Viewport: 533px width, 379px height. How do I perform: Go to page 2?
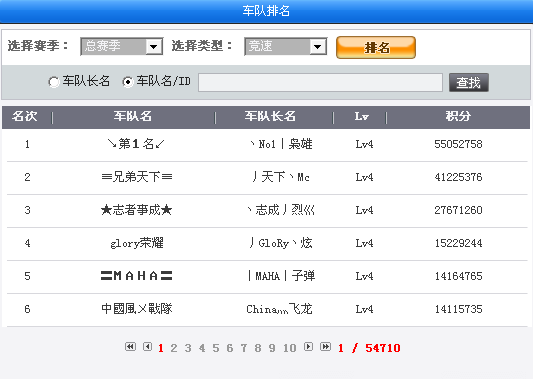pos(174,348)
